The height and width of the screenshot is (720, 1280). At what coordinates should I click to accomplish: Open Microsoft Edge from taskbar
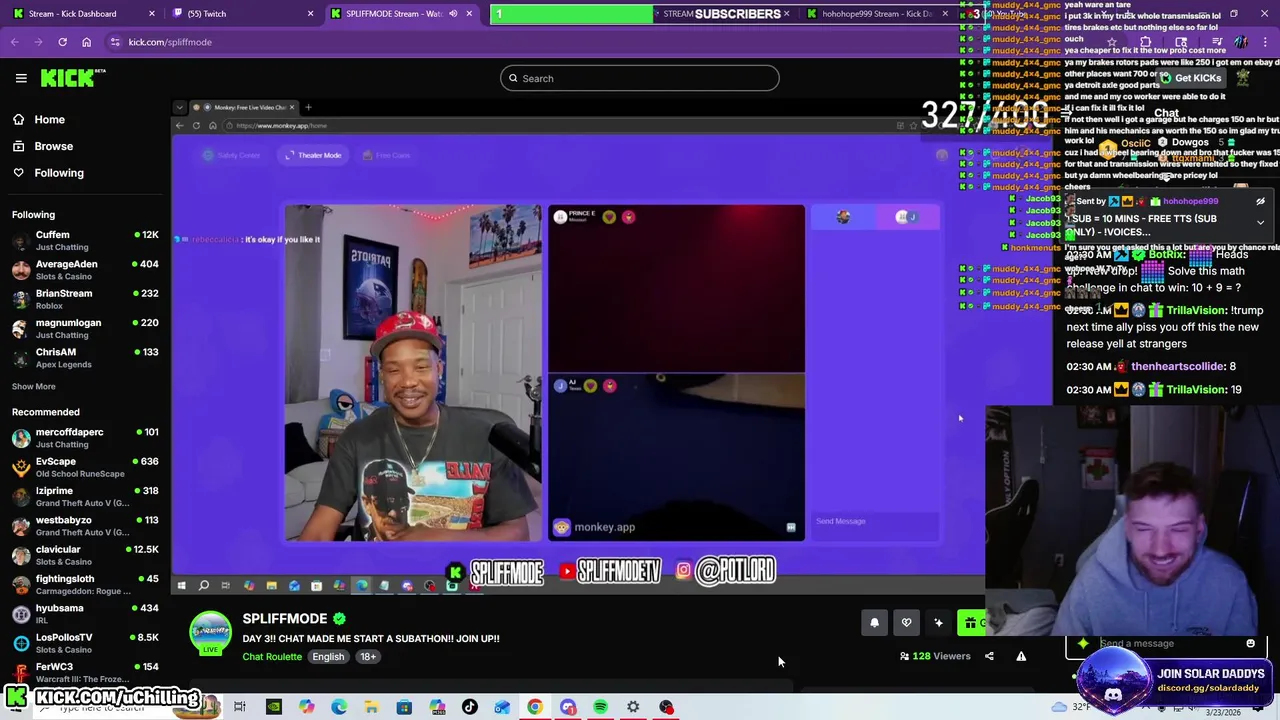point(339,707)
